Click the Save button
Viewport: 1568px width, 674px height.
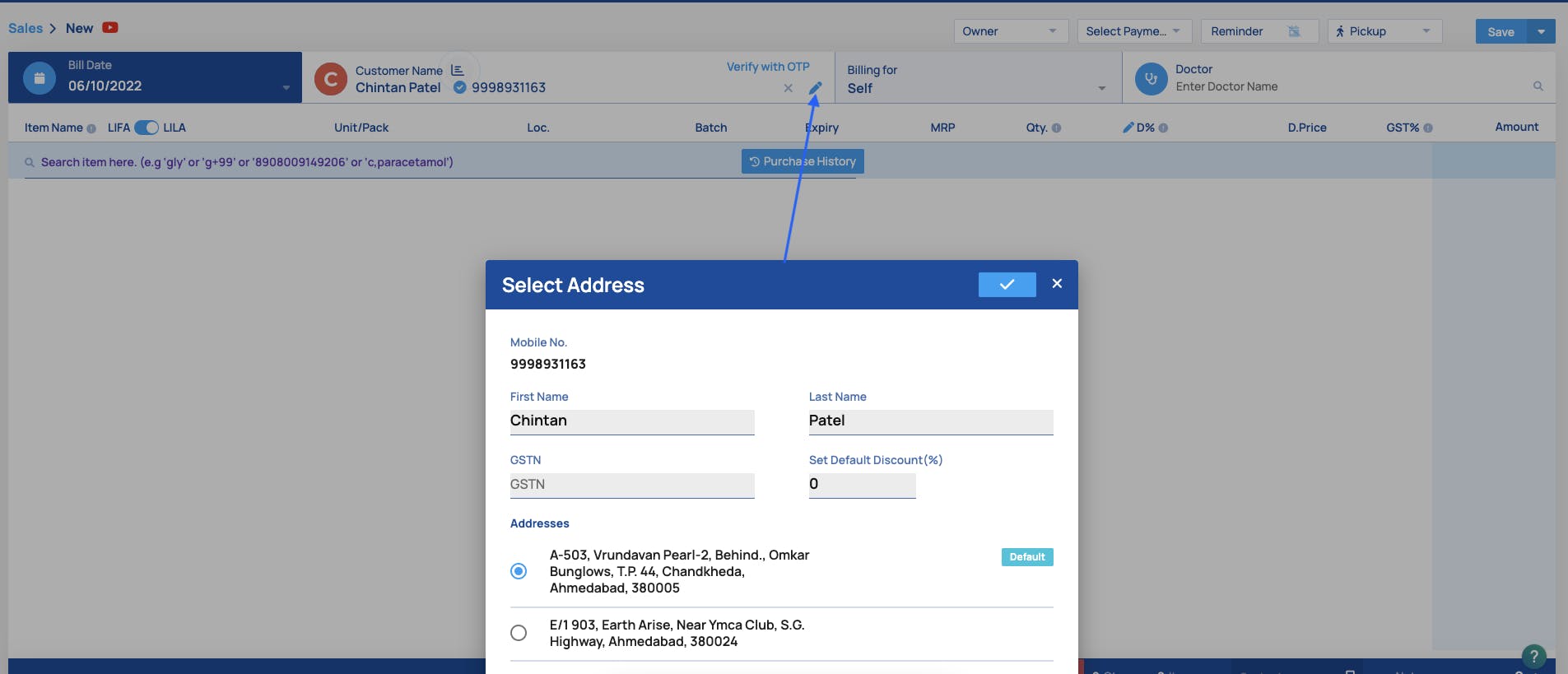point(1501,31)
